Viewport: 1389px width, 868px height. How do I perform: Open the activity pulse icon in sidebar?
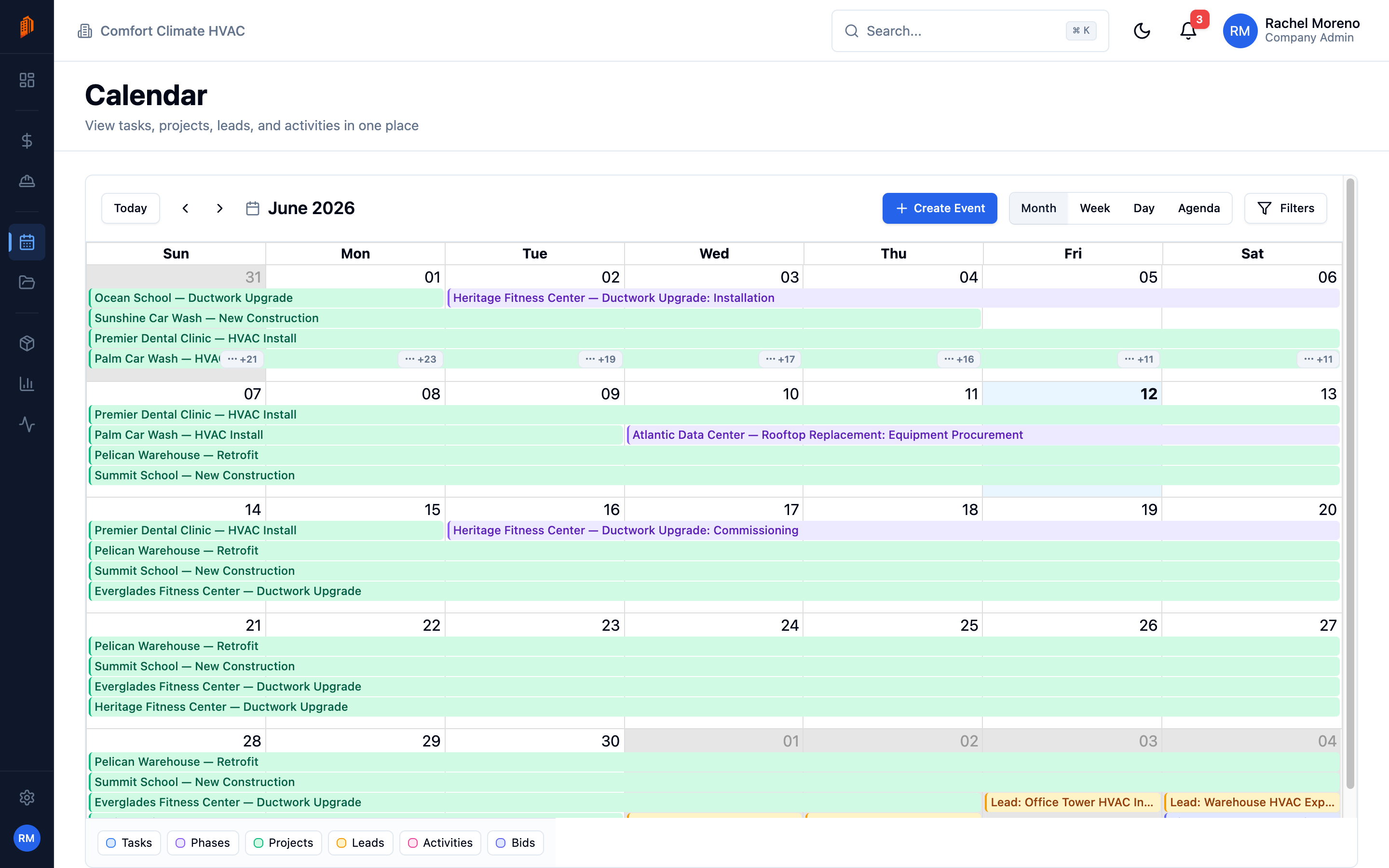(x=27, y=424)
